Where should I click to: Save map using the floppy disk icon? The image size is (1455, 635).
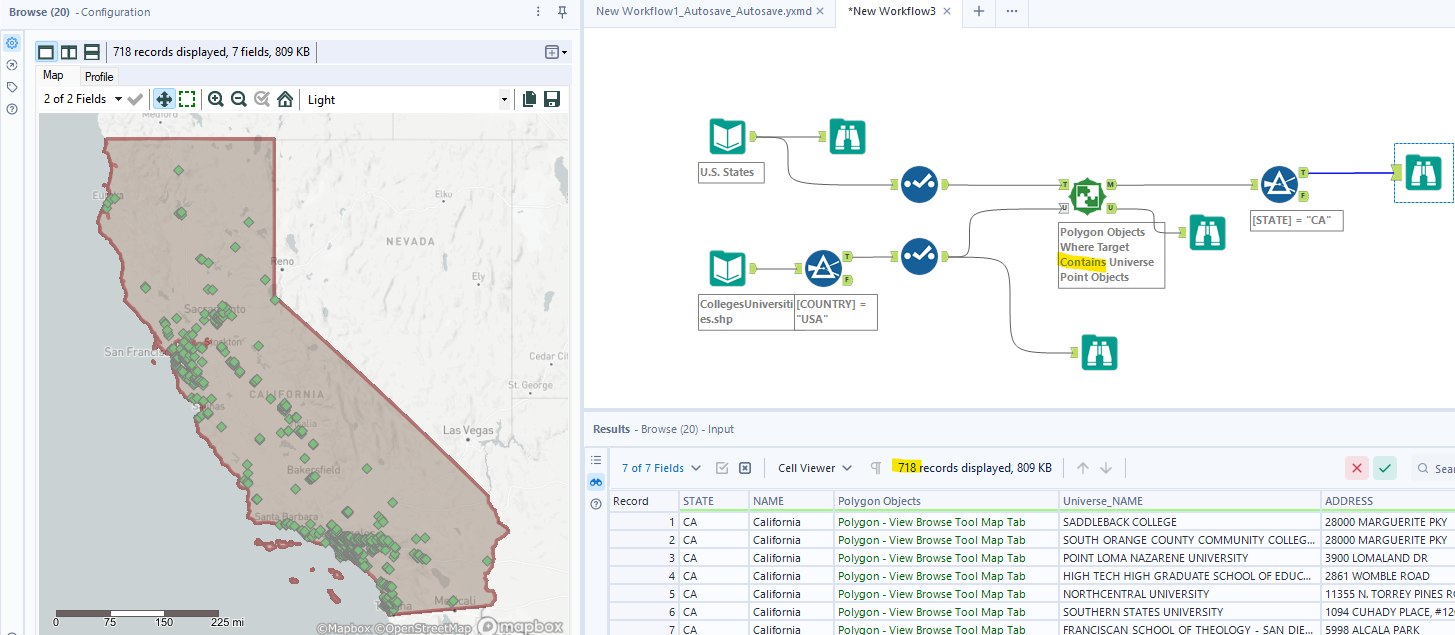[x=551, y=99]
